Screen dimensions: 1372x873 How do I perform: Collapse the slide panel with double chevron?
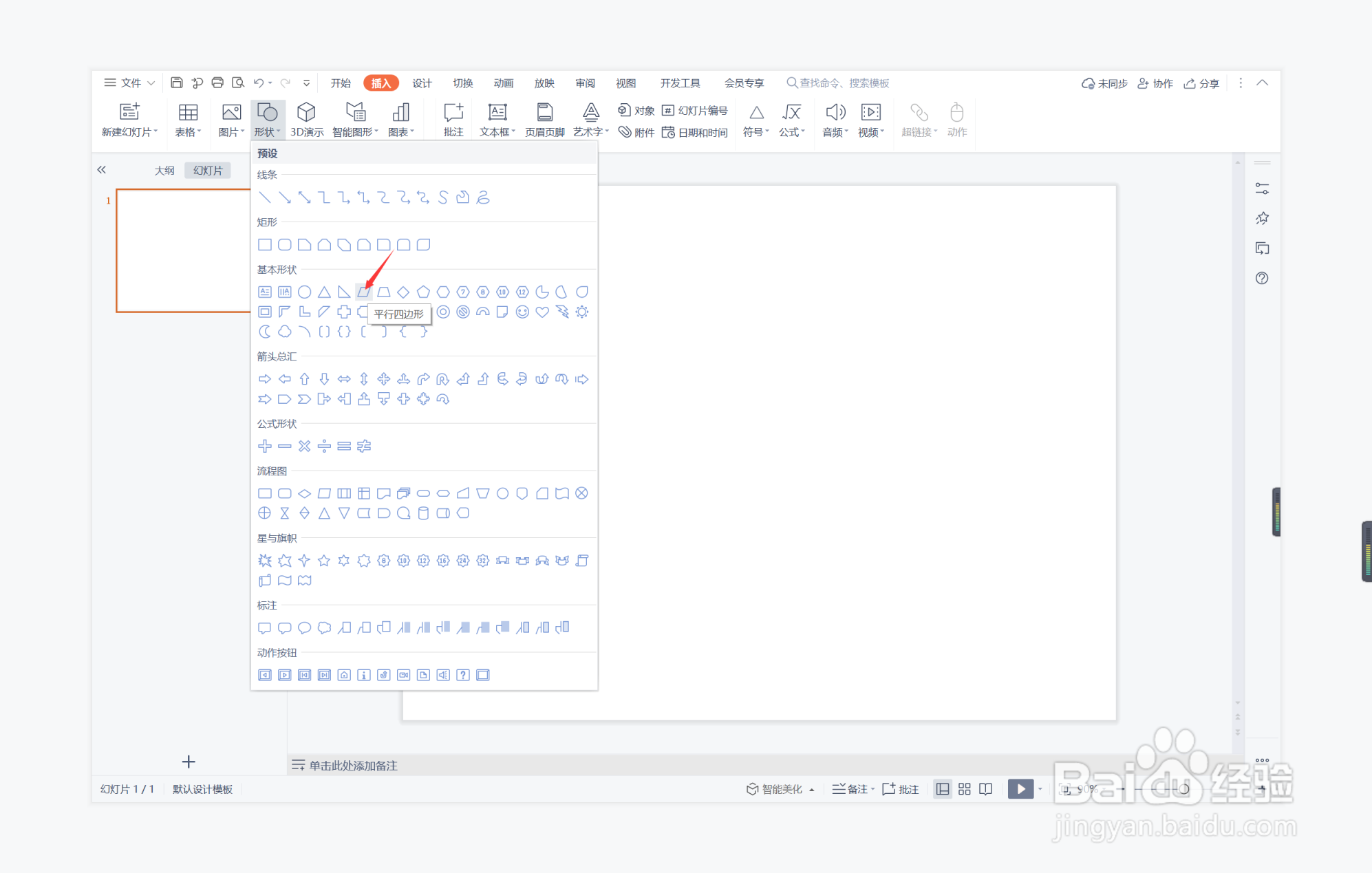click(x=102, y=169)
